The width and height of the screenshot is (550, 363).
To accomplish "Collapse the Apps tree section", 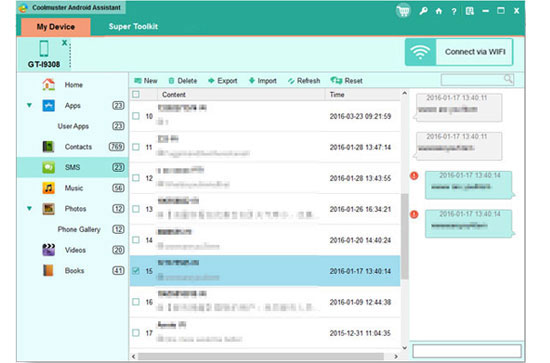I will [29, 105].
